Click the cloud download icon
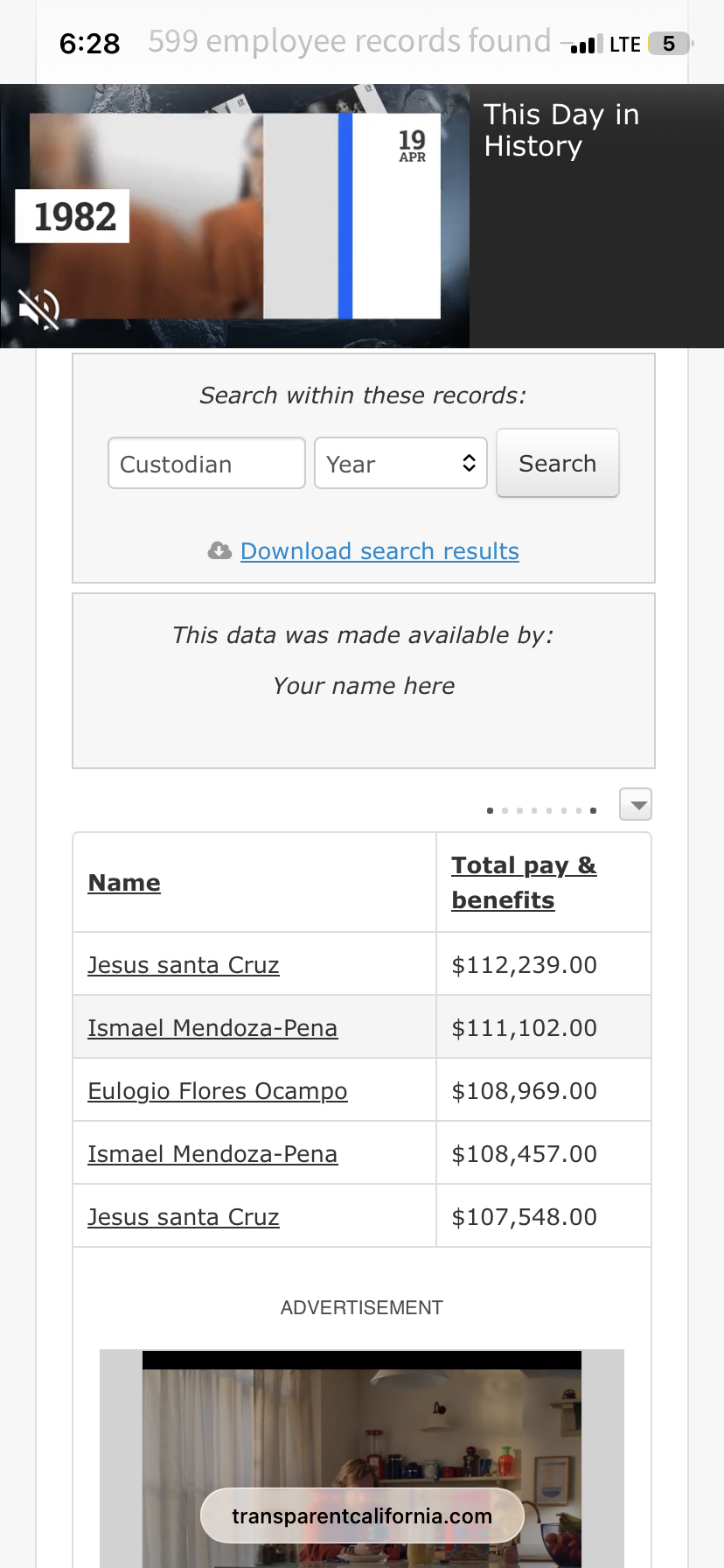The height and width of the screenshot is (1568, 724). pyautogui.click(x=219, y=550)
